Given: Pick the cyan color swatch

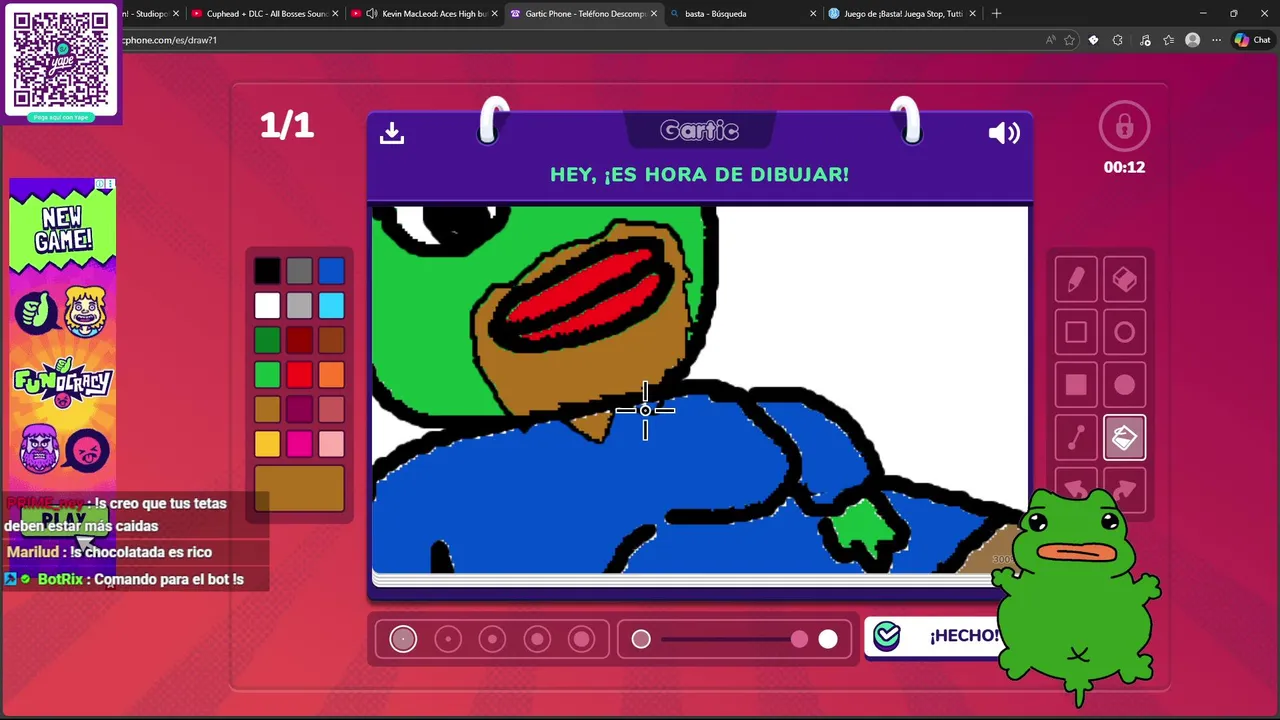Looking at the screenshot, I should point(332,305).
